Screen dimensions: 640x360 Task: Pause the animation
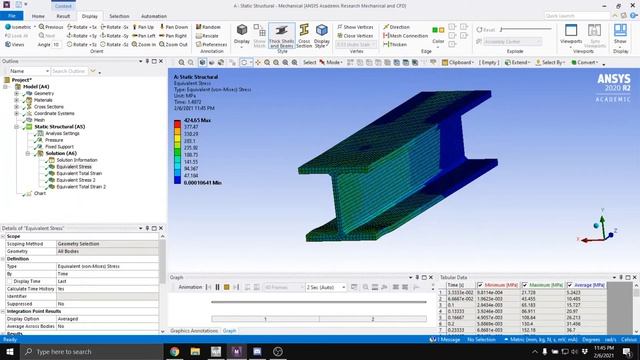(x=218, y=287)
